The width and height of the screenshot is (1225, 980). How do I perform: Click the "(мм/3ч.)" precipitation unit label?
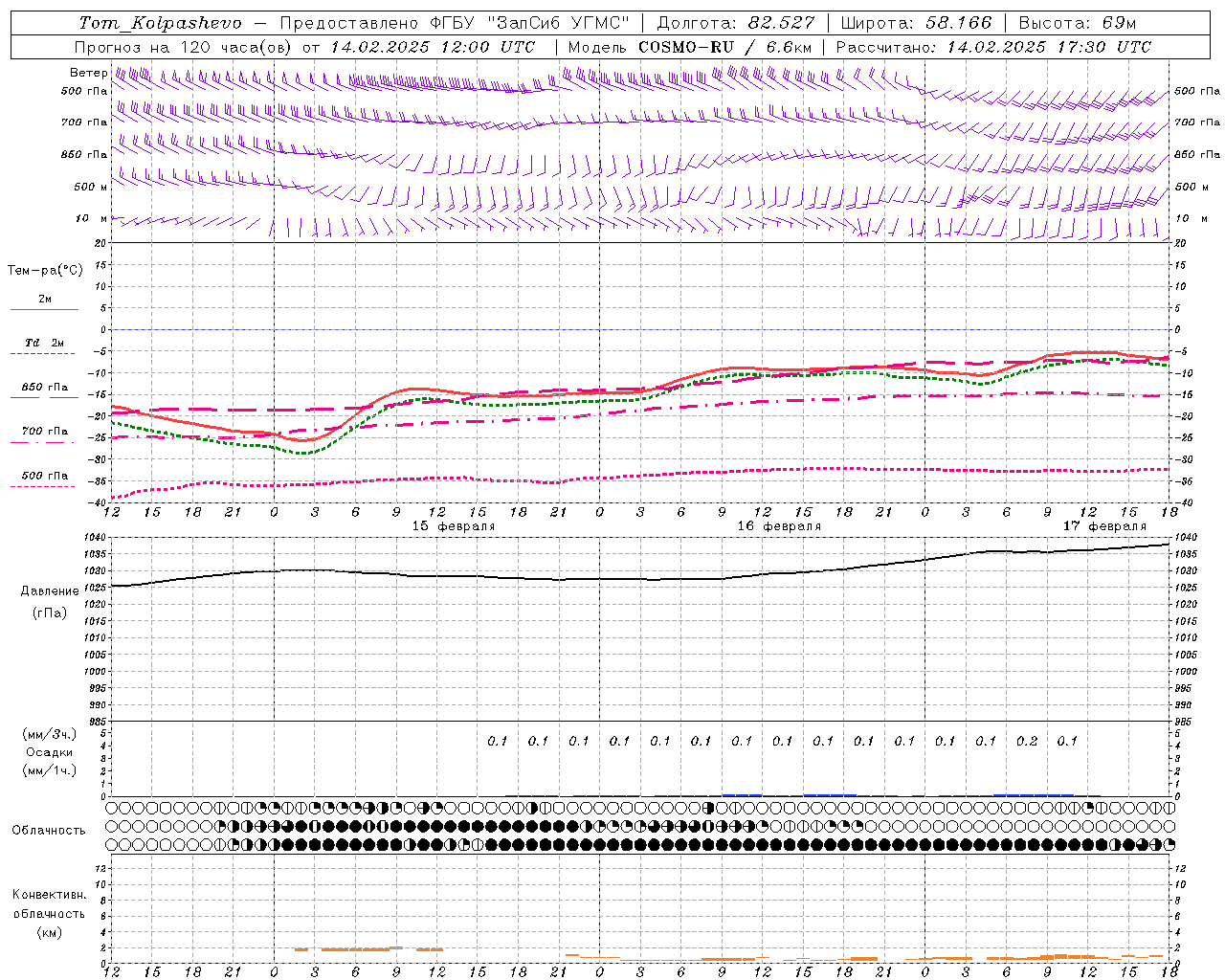pos(50,734)
